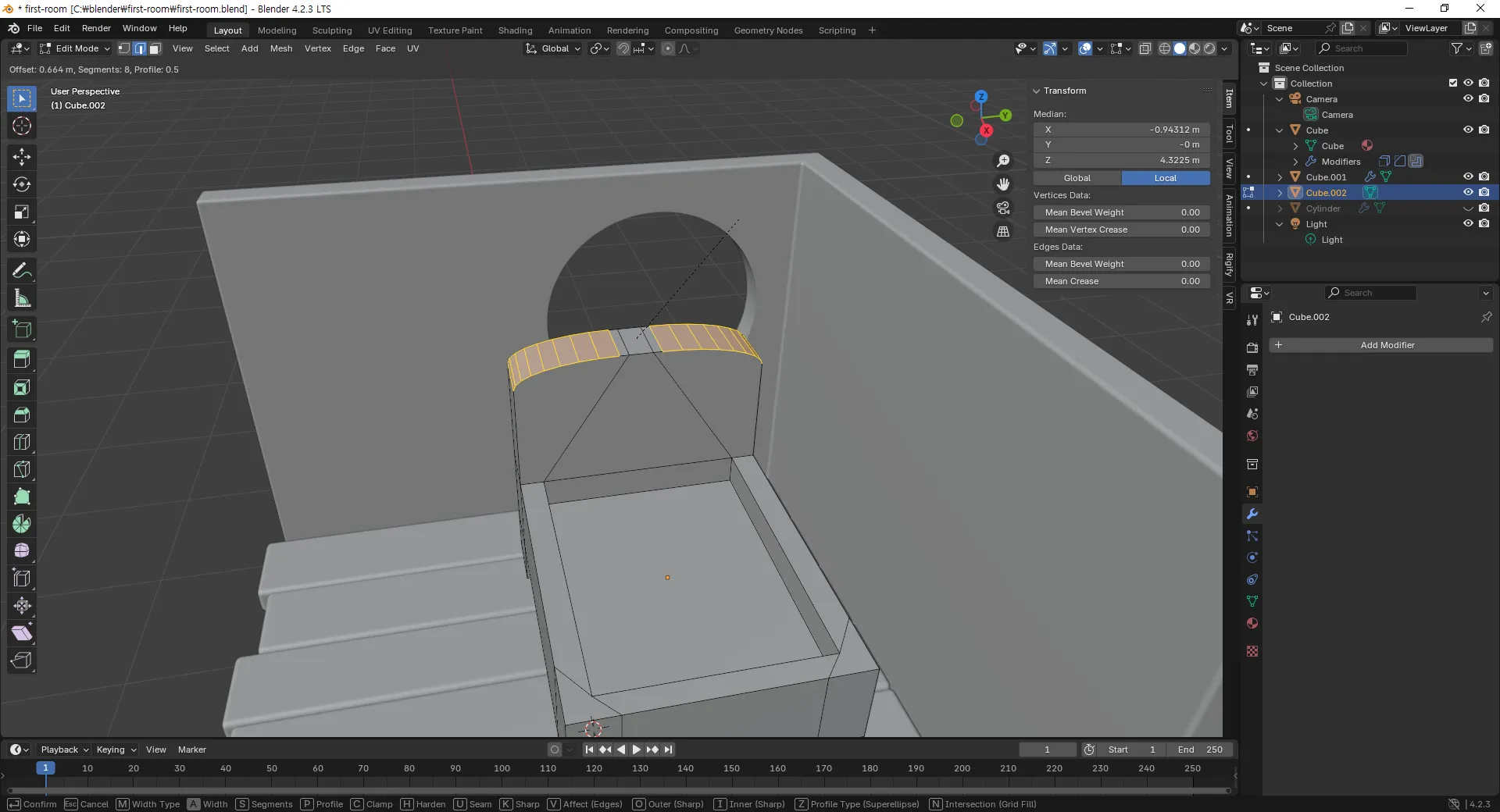Jump to the end frame
This screenshot has height=812, width=1500.
click(668, 750)
